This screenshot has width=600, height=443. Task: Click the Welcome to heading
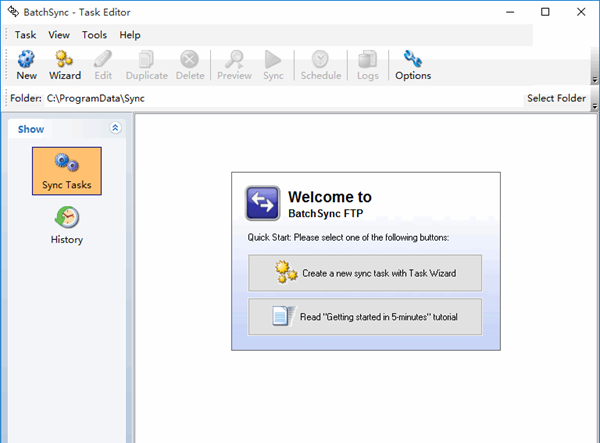(x=330, y=197)
